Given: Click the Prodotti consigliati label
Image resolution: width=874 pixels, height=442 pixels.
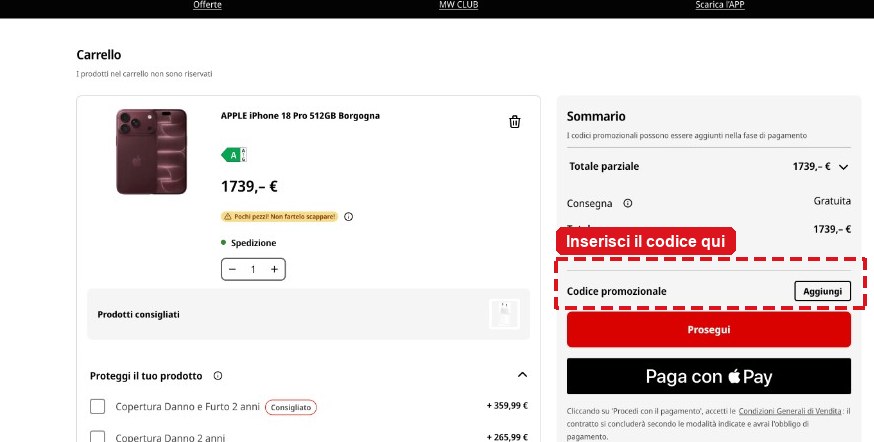Looking at the screenshot, I should [138, 314].
